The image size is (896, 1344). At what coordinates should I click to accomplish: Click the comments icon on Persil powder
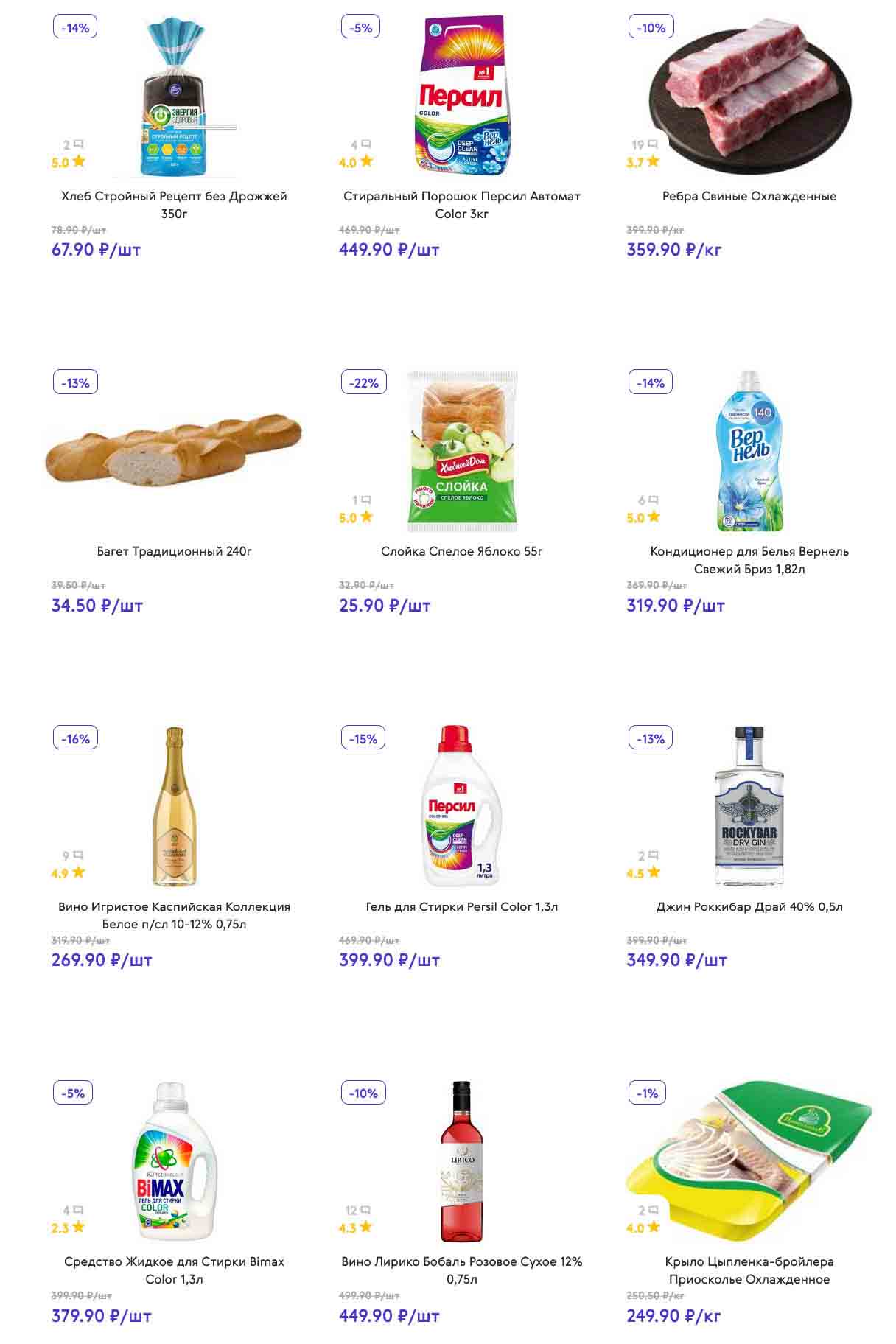click(x=365, y=145)
